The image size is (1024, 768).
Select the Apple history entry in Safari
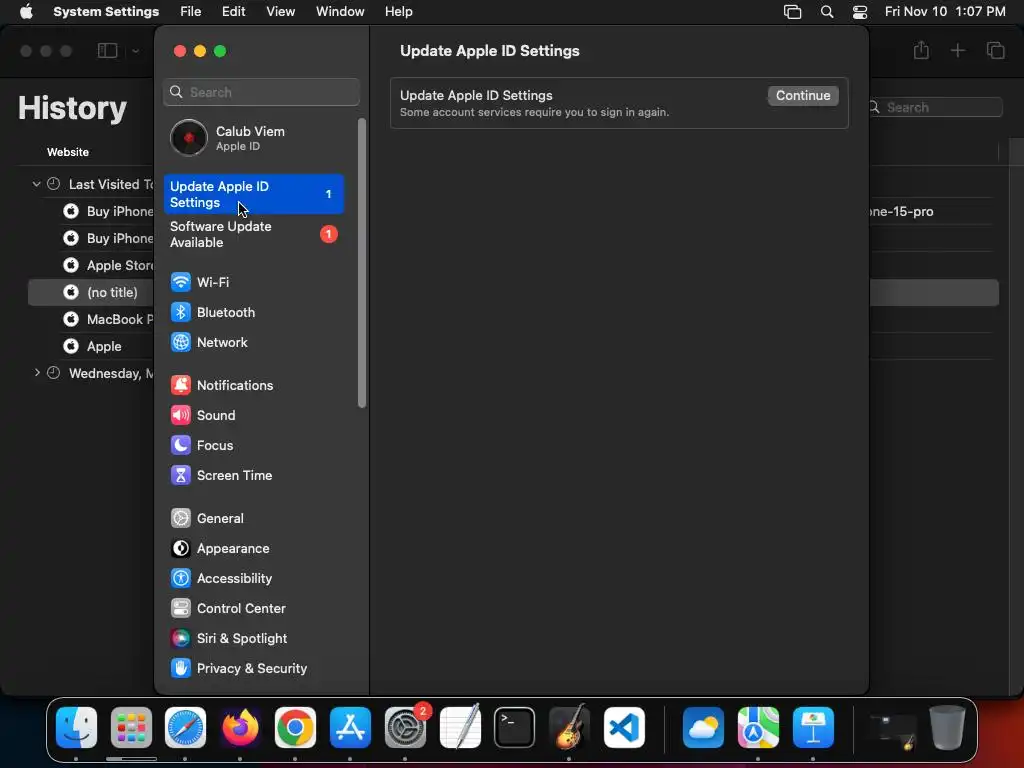tap(104, 346)
